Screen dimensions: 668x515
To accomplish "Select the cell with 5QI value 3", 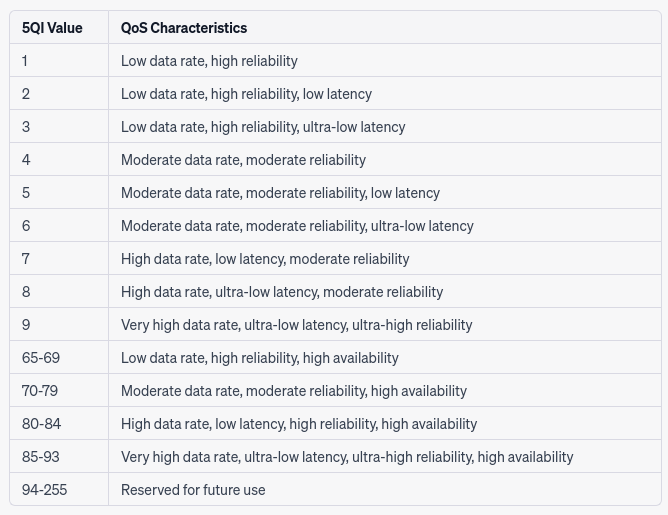I will [x=26, y=127].
